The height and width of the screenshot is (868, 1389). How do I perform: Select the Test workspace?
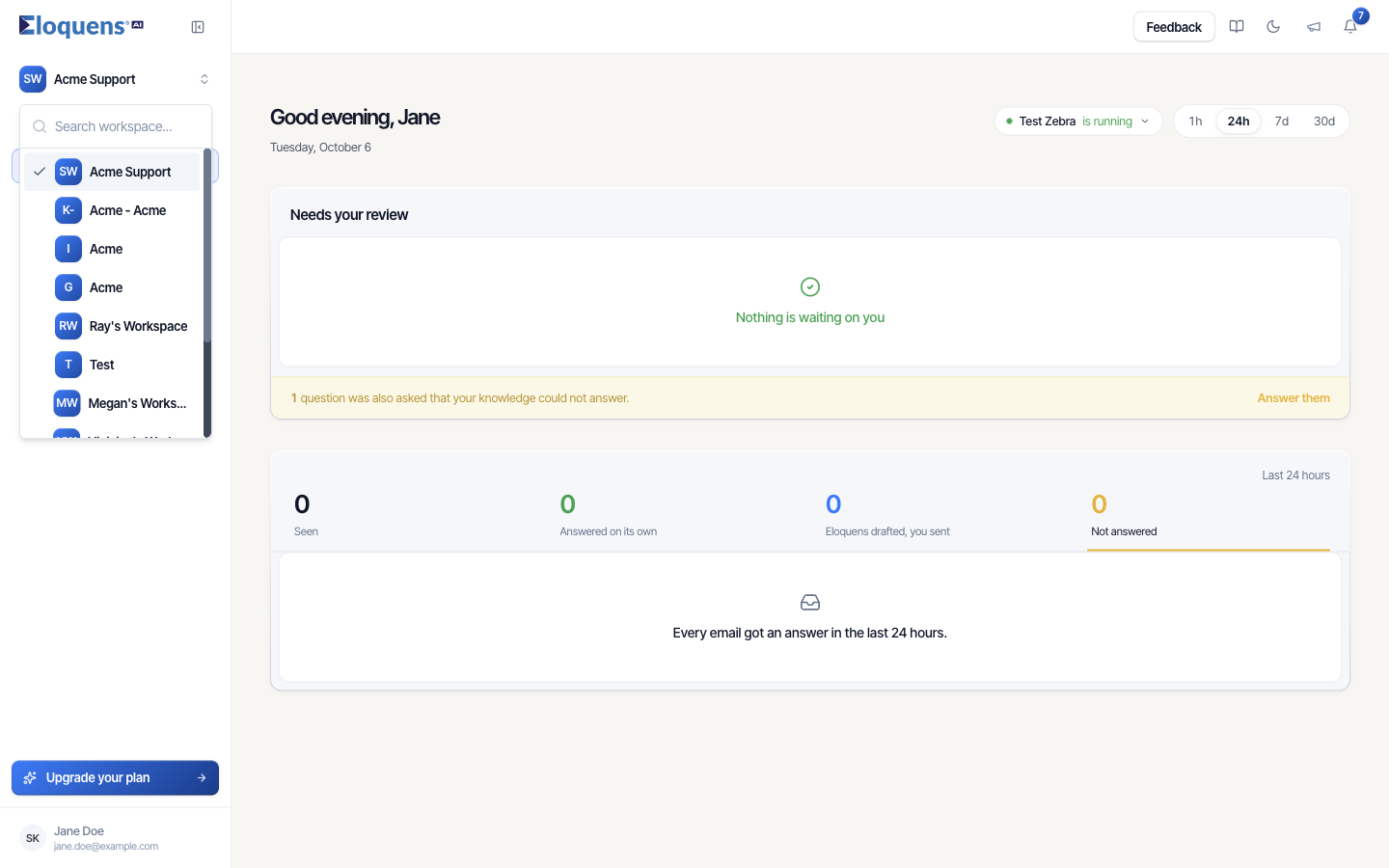(112, 365)
